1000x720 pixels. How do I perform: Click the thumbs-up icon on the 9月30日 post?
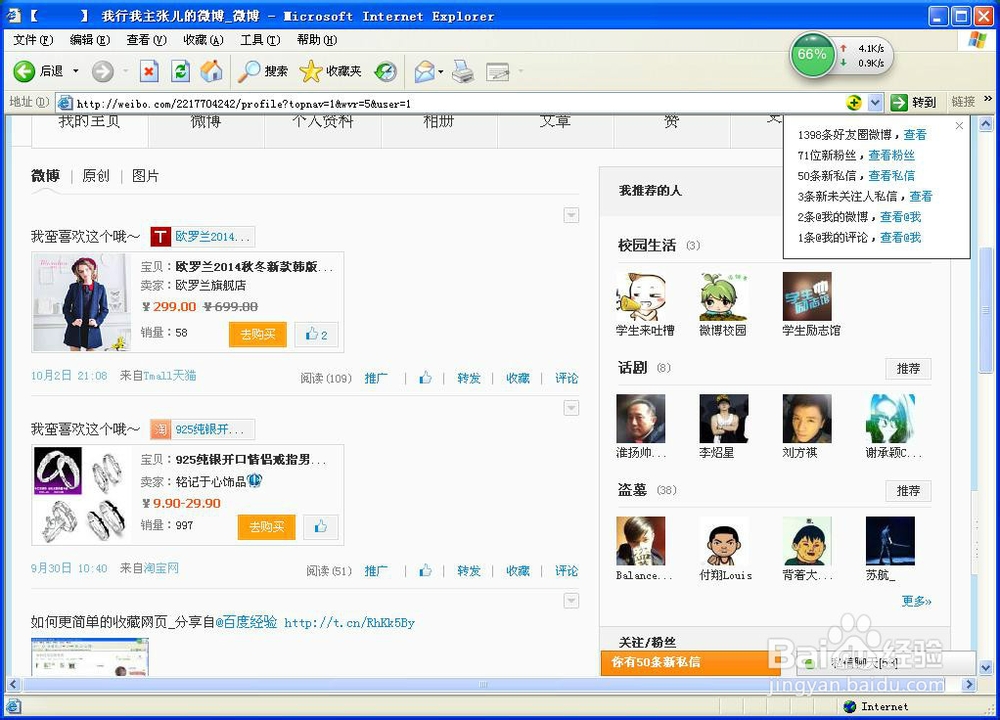pyautogui.click(x=425, y=571)
